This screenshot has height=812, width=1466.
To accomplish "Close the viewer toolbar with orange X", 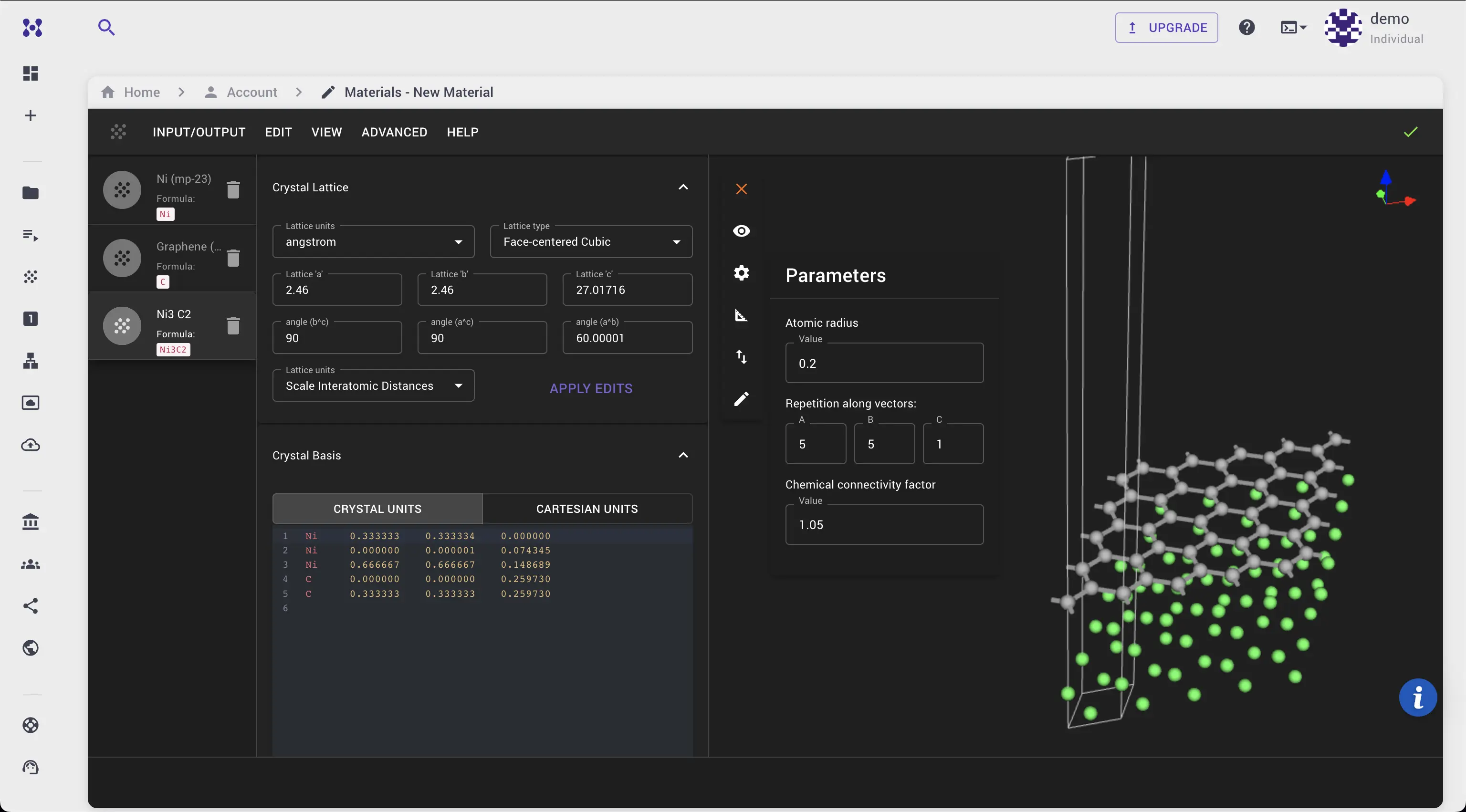I will [x=741, y=189].
